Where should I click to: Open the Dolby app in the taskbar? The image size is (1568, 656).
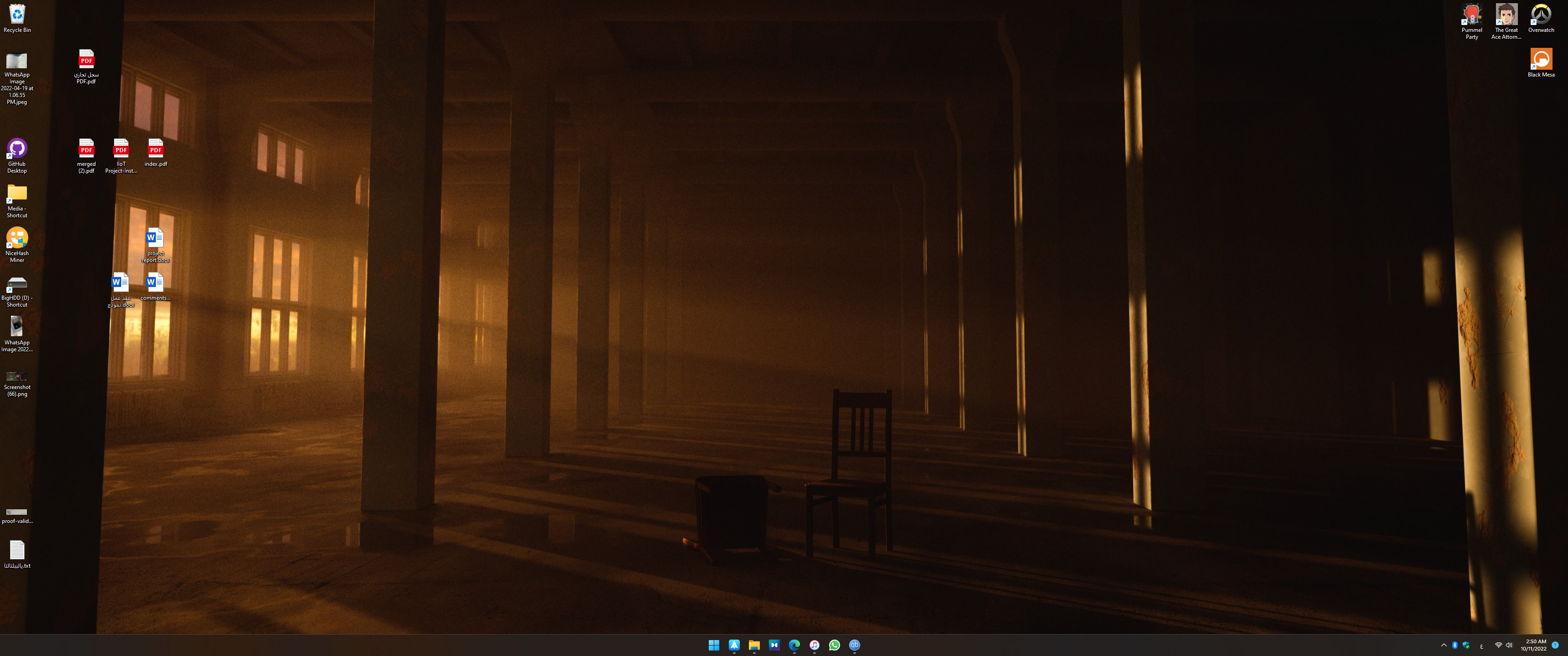click(774, 645)
